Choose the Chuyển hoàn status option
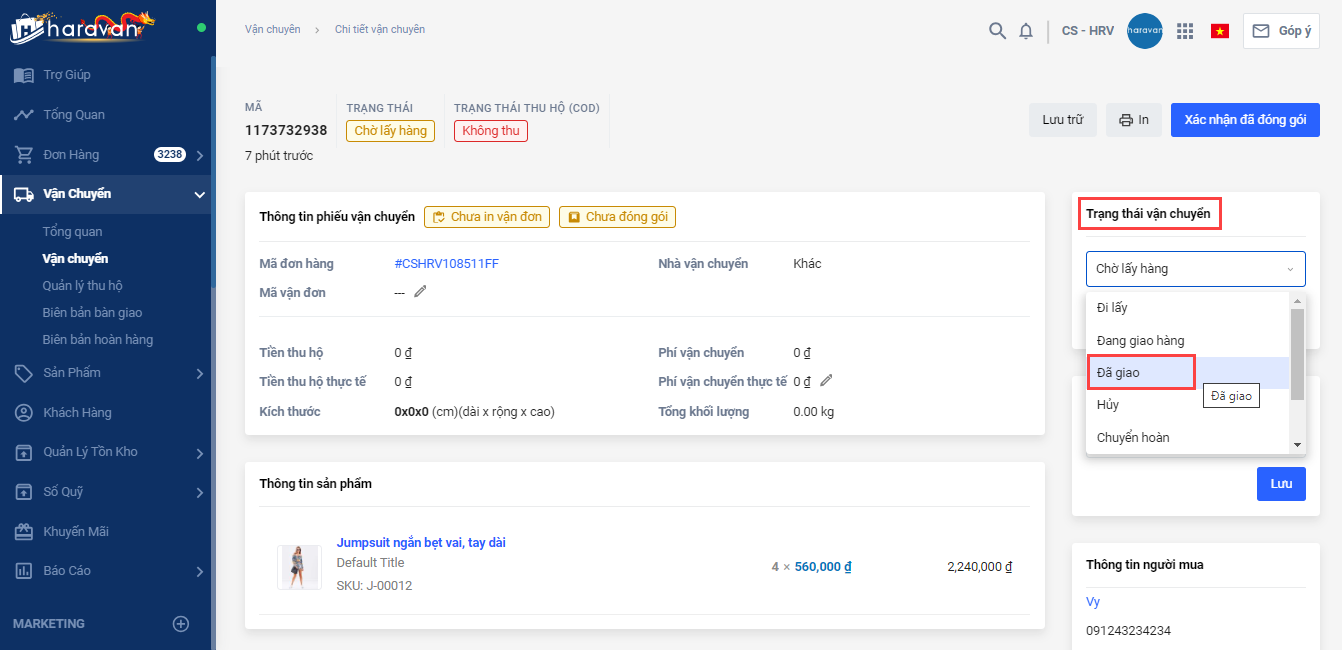1342x650 pixels. coord(1133,438)
